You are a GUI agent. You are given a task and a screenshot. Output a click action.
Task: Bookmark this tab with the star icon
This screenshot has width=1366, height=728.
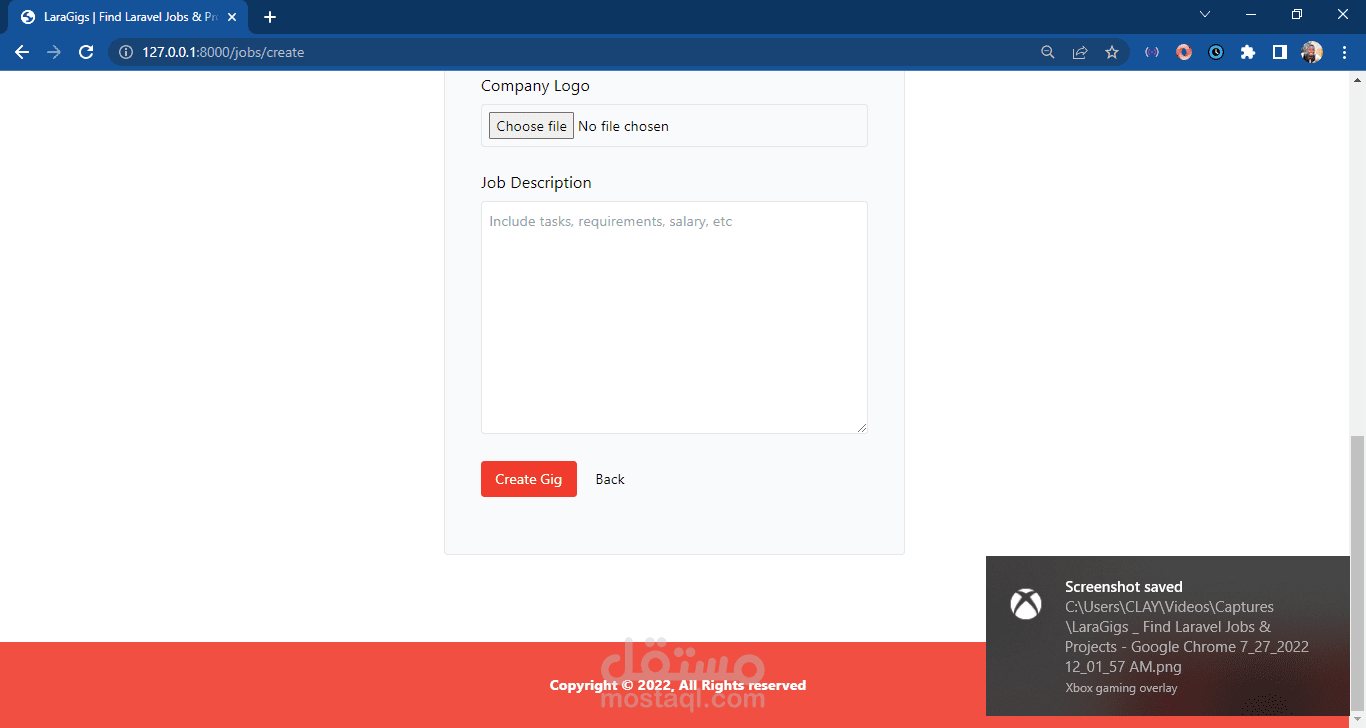(1112, 52)
